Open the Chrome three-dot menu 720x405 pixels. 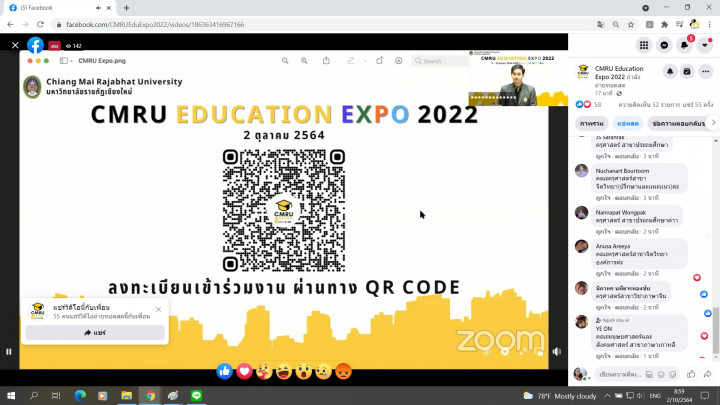pos(710,24)
